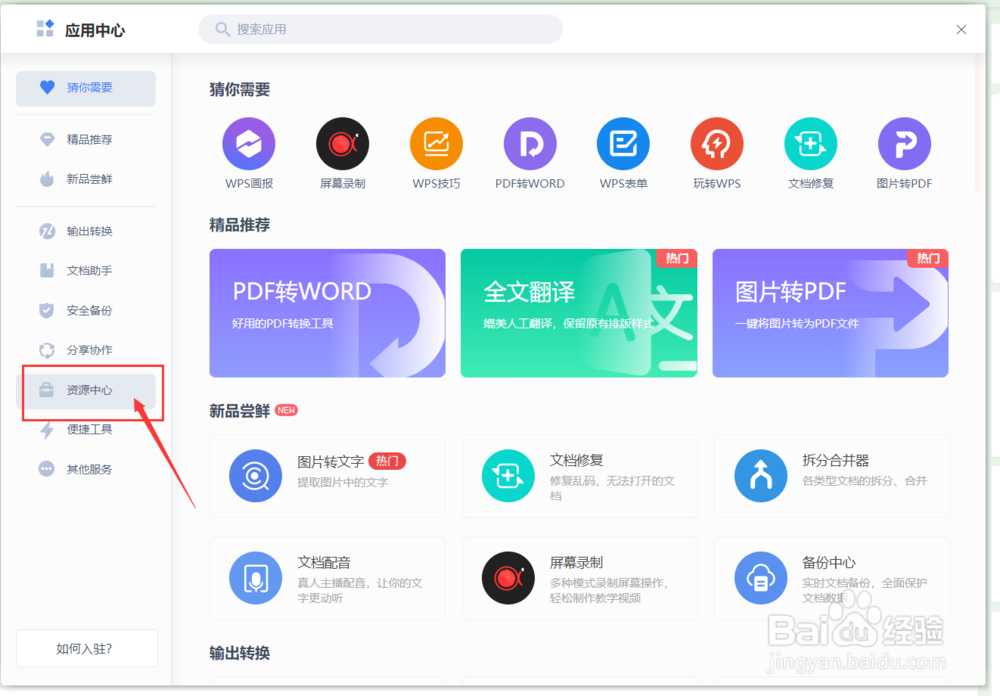Click the 输出转换 sidebar icon

coord(47,231)
